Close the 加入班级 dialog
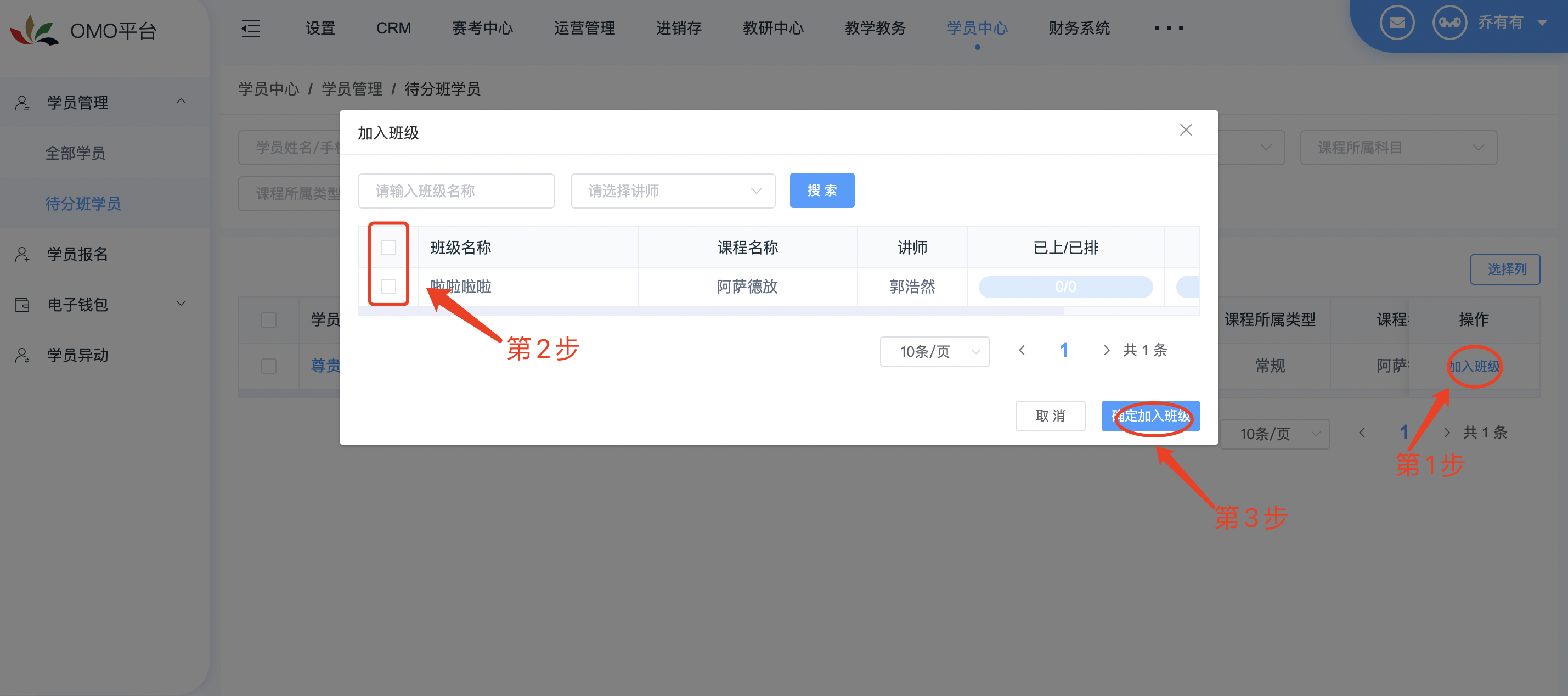 click(1185, 130)
